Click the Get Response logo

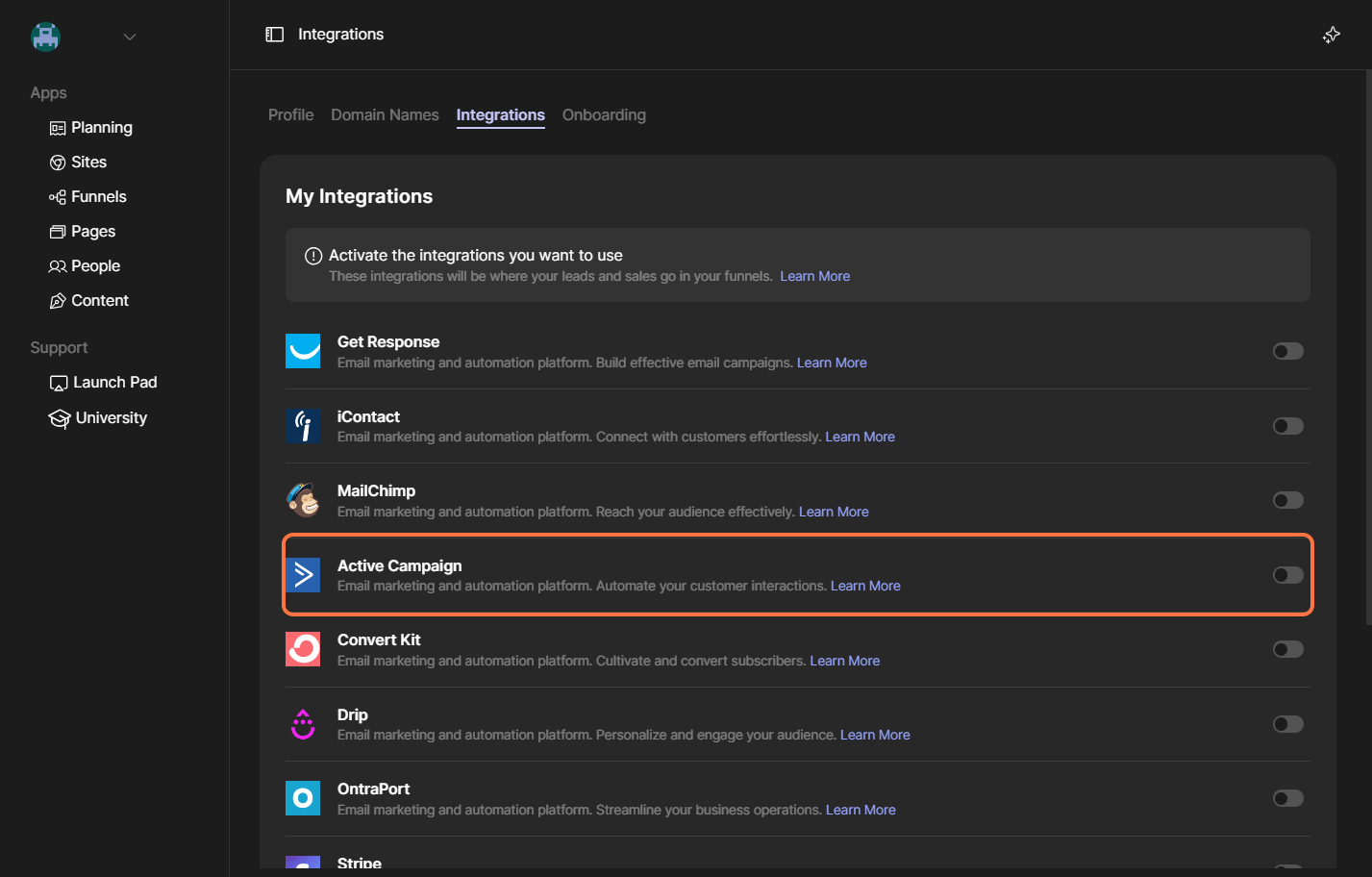pyautogui.click(x=303, y=351)
